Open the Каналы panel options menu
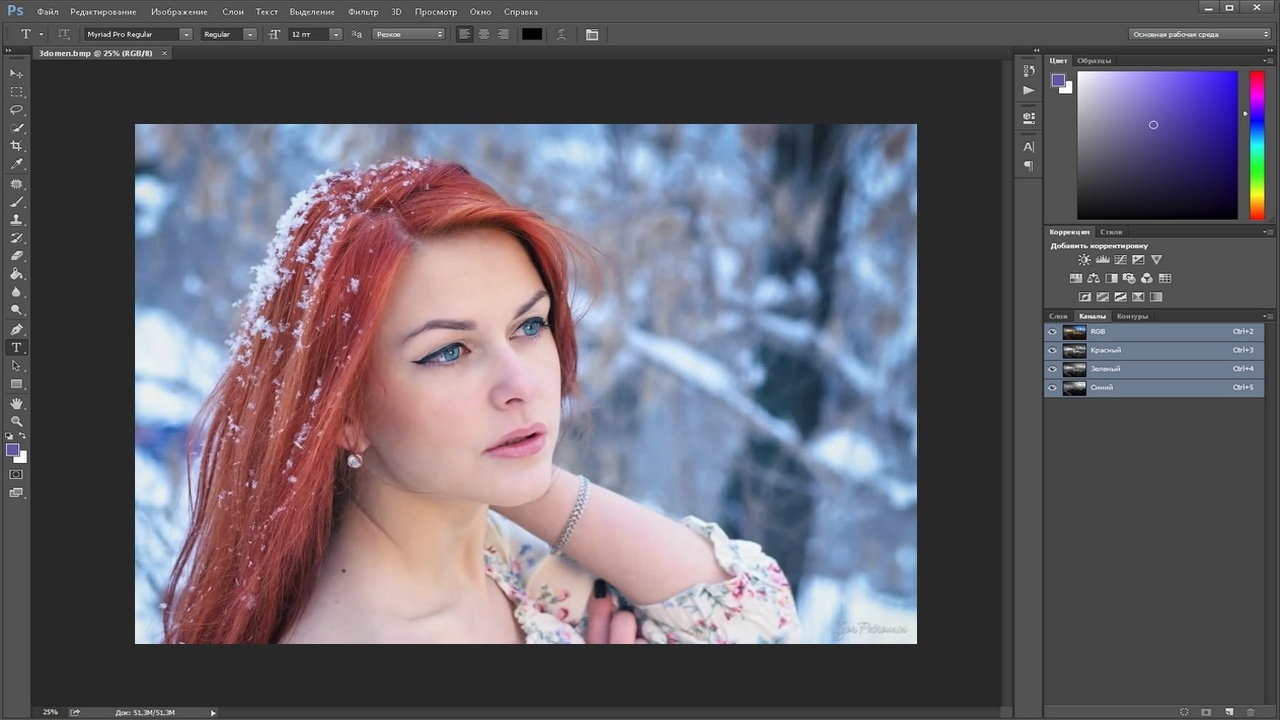Image resolution: width=1280 pixels, height=720 pixels. pos(1267,316)
